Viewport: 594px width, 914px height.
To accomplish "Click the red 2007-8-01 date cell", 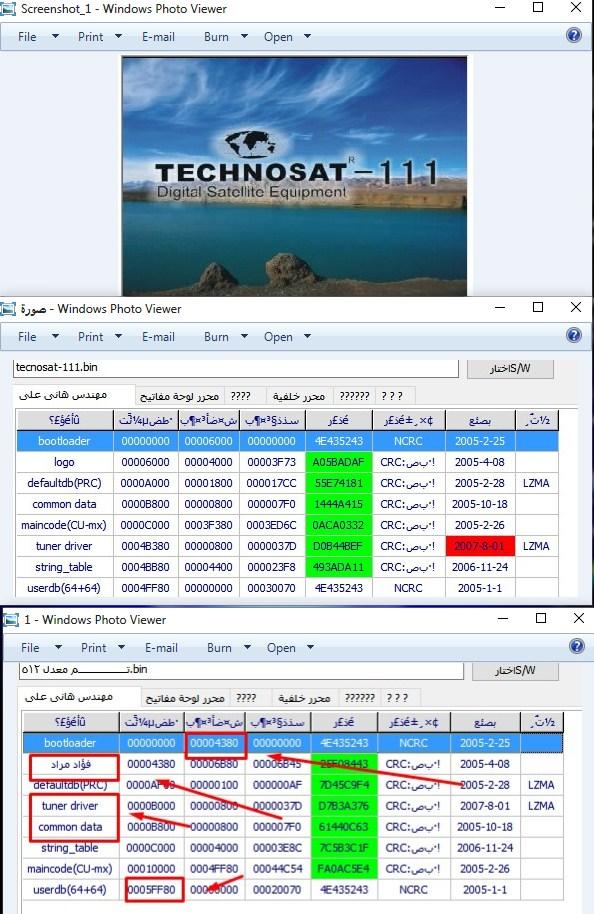I will (x=480, y=546).
